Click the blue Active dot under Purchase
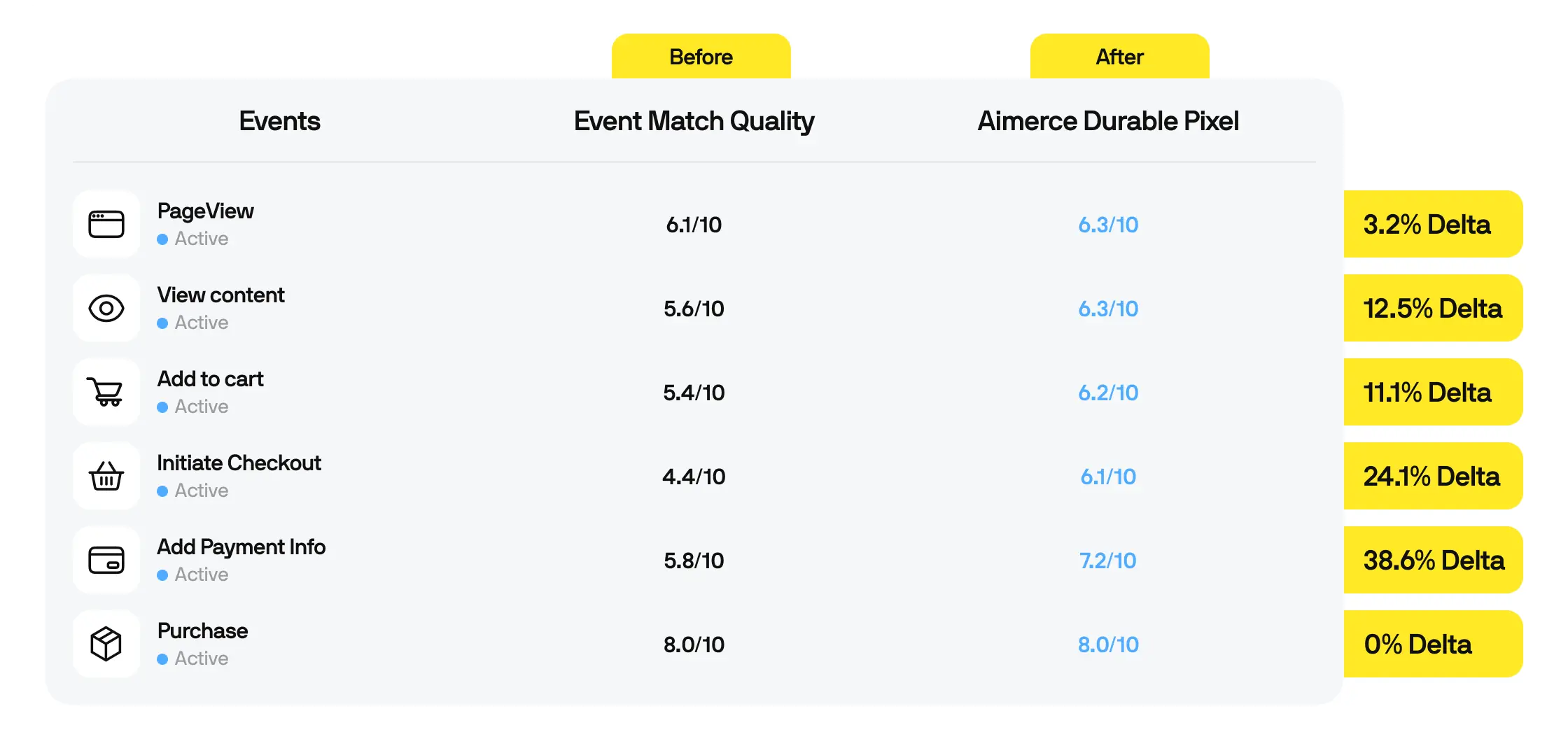 click(162, 659)
